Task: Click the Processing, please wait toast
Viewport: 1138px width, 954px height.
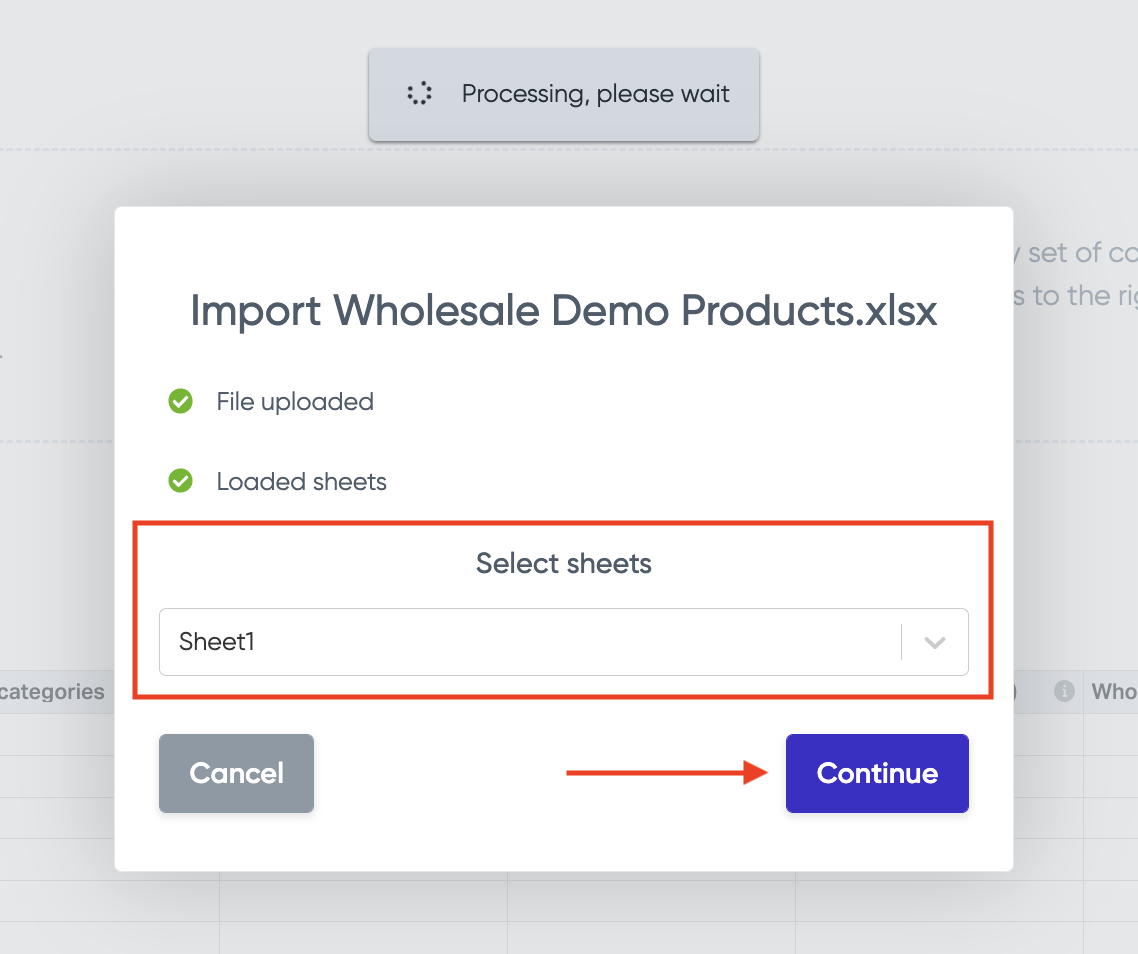Action: pos(564,94)
